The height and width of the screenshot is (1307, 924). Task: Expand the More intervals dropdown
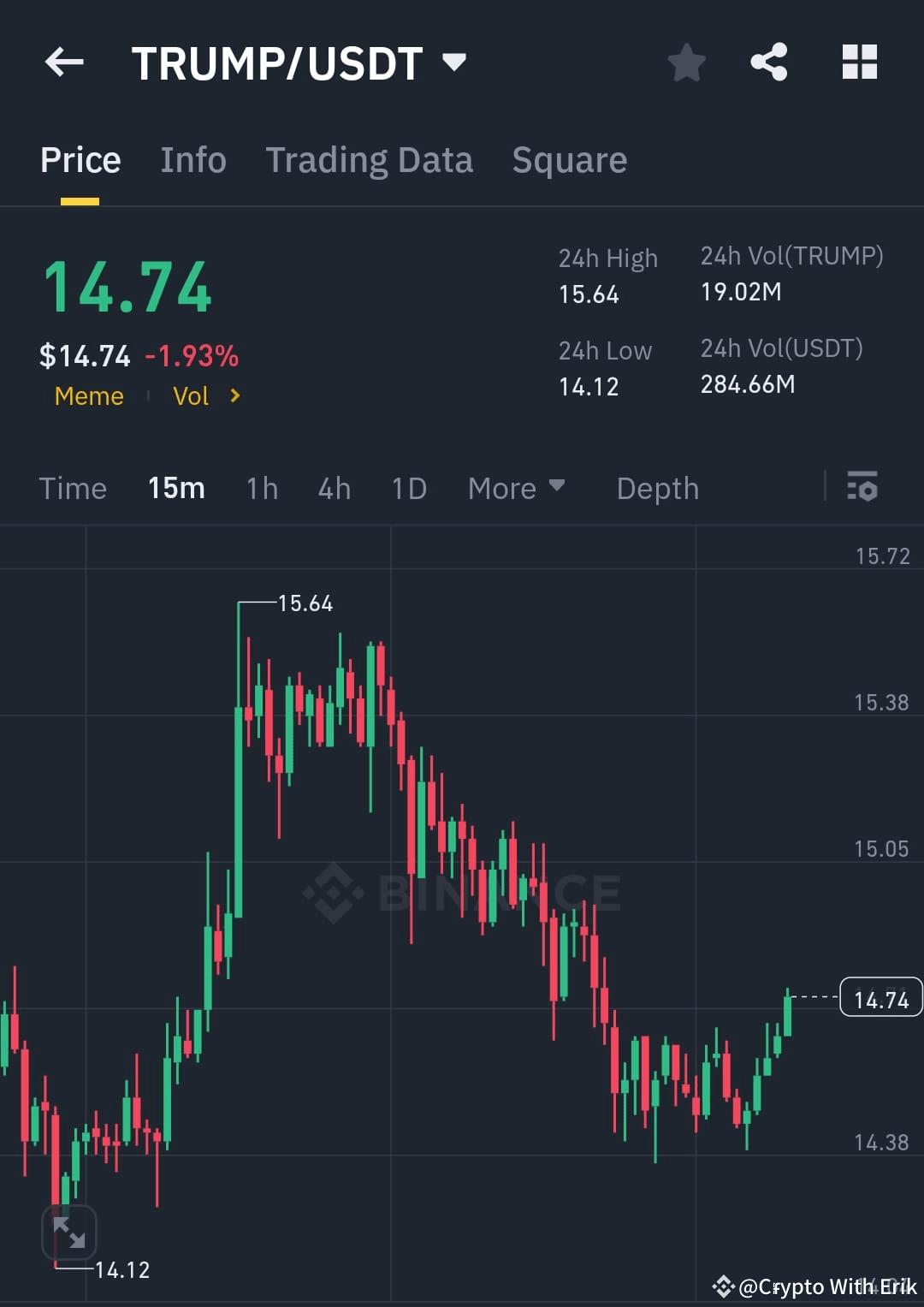point(517,488)
